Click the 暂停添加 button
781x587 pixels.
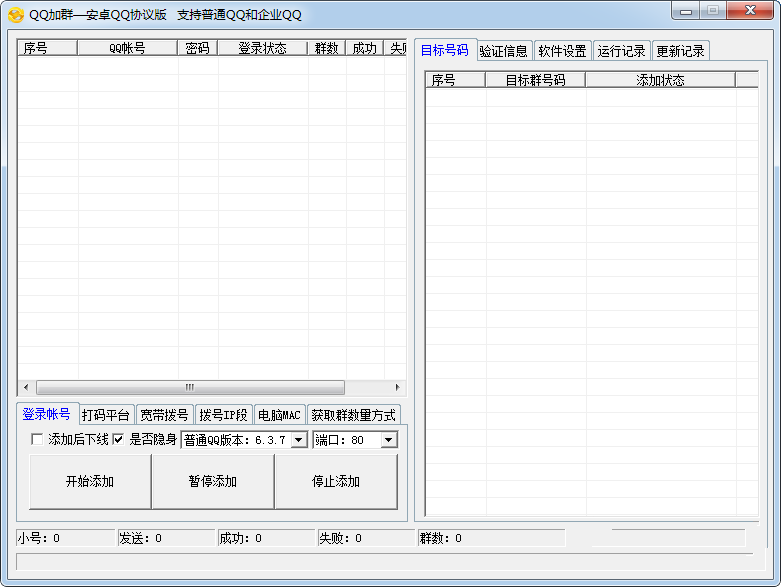click(213, 481)
